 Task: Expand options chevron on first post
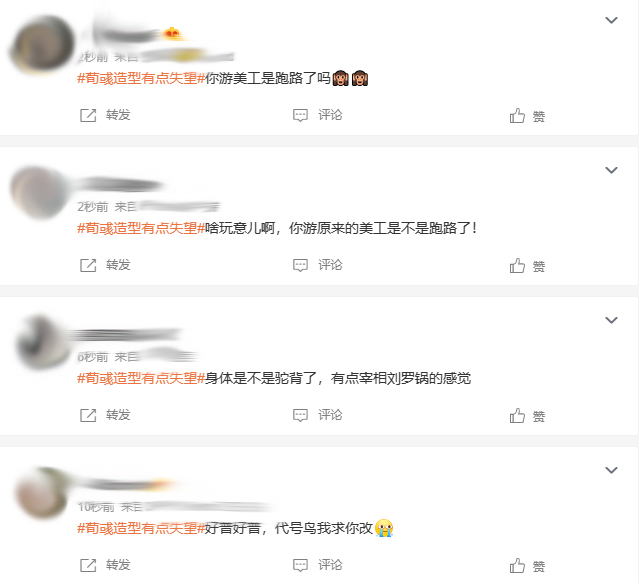(x=611, y=20)
